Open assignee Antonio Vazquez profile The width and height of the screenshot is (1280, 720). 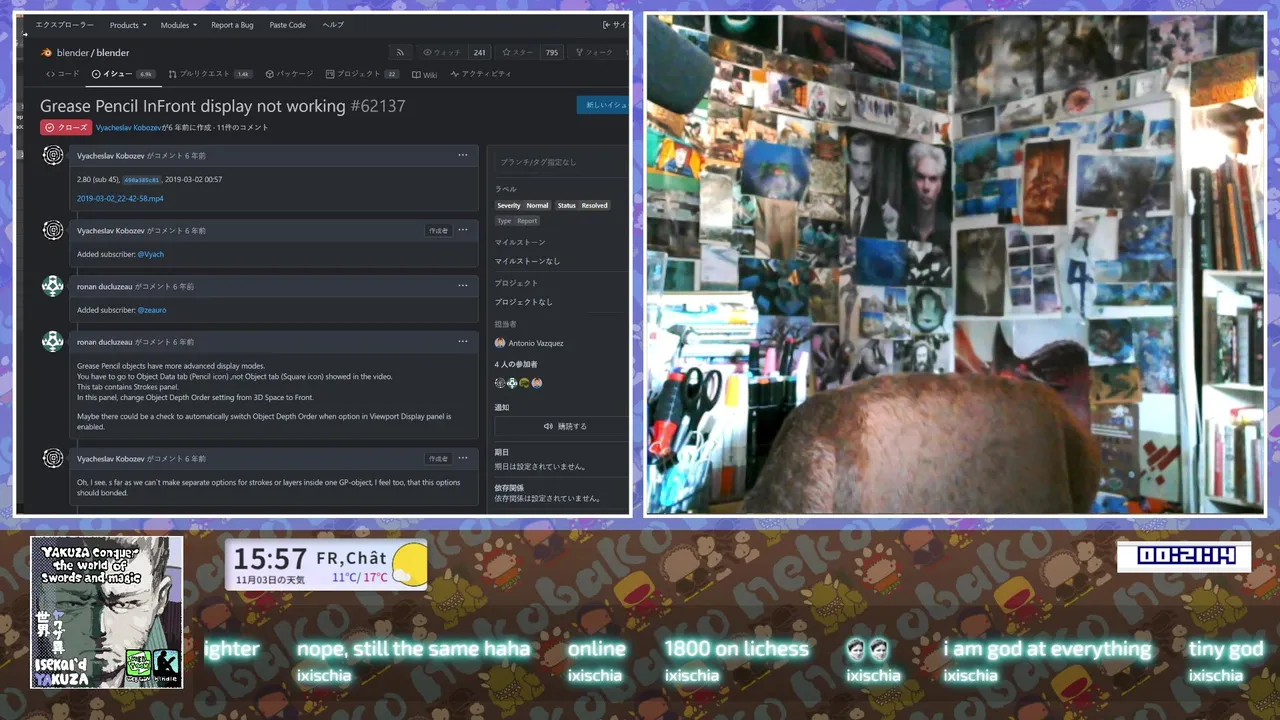tap(536, 343)
